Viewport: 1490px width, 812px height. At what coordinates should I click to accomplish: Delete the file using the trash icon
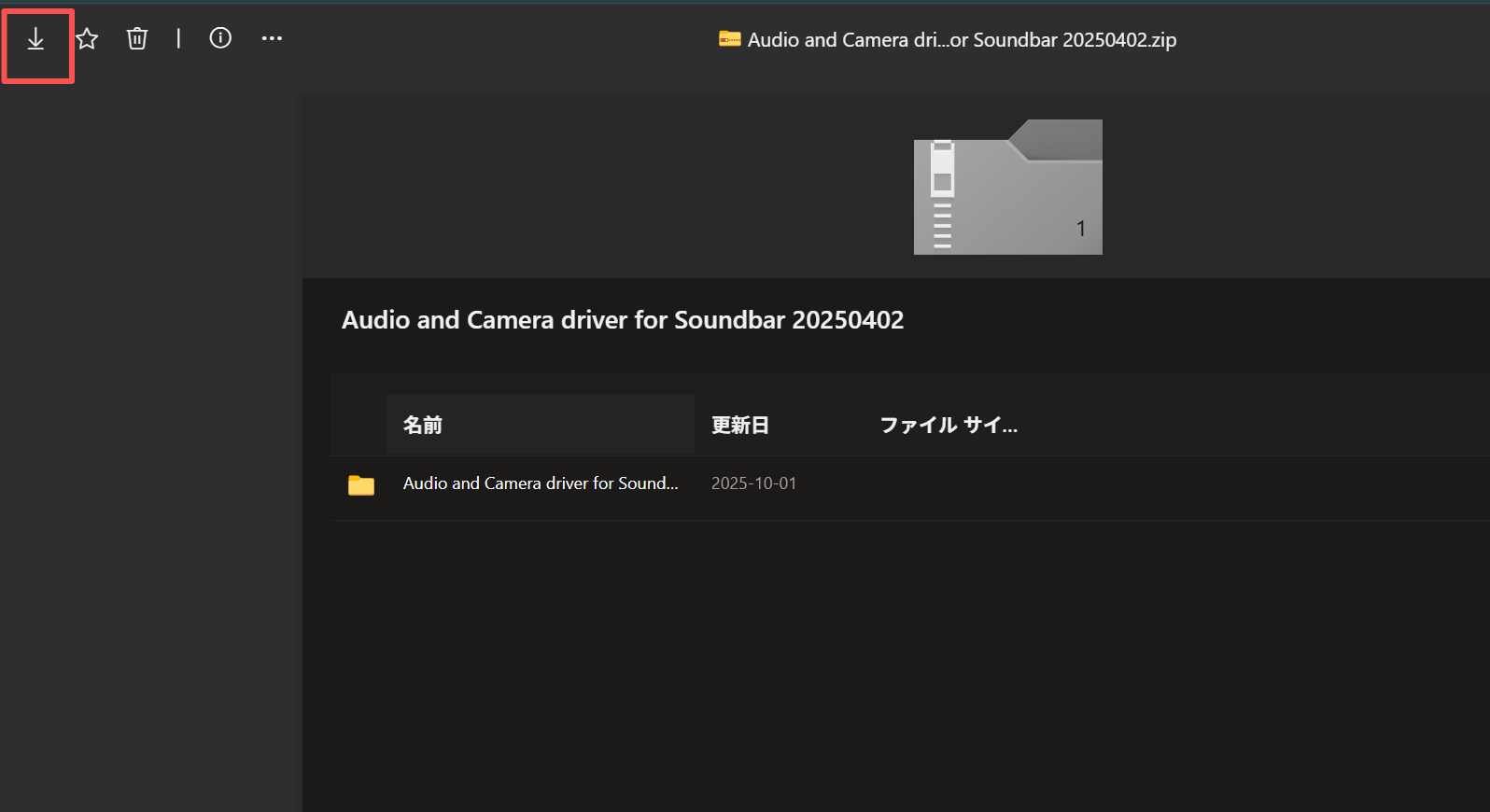click(137, 38)
